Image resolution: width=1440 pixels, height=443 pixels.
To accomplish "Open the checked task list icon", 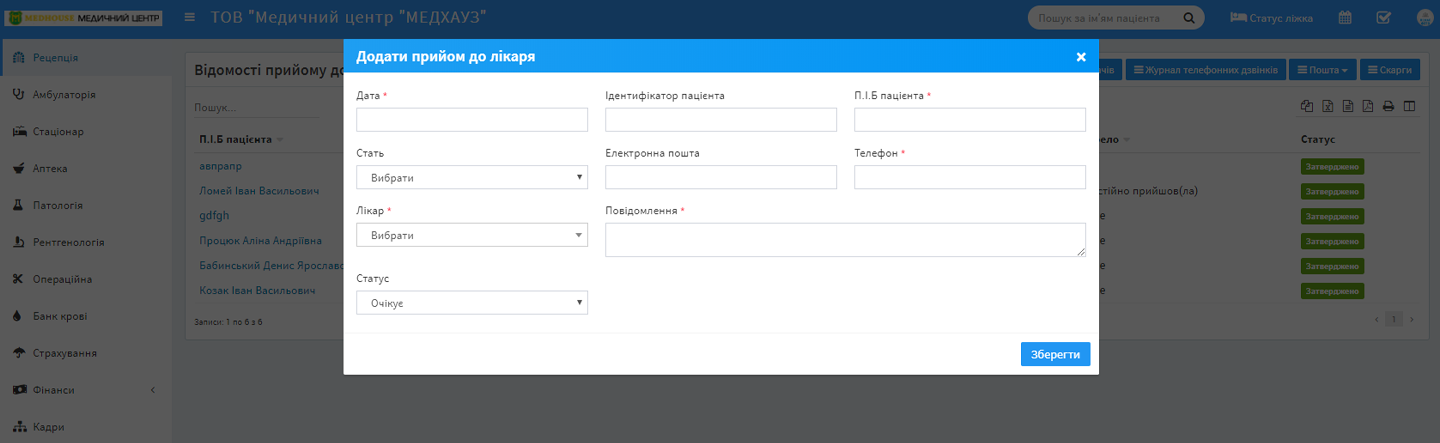I will click(x=1384, y=18).
